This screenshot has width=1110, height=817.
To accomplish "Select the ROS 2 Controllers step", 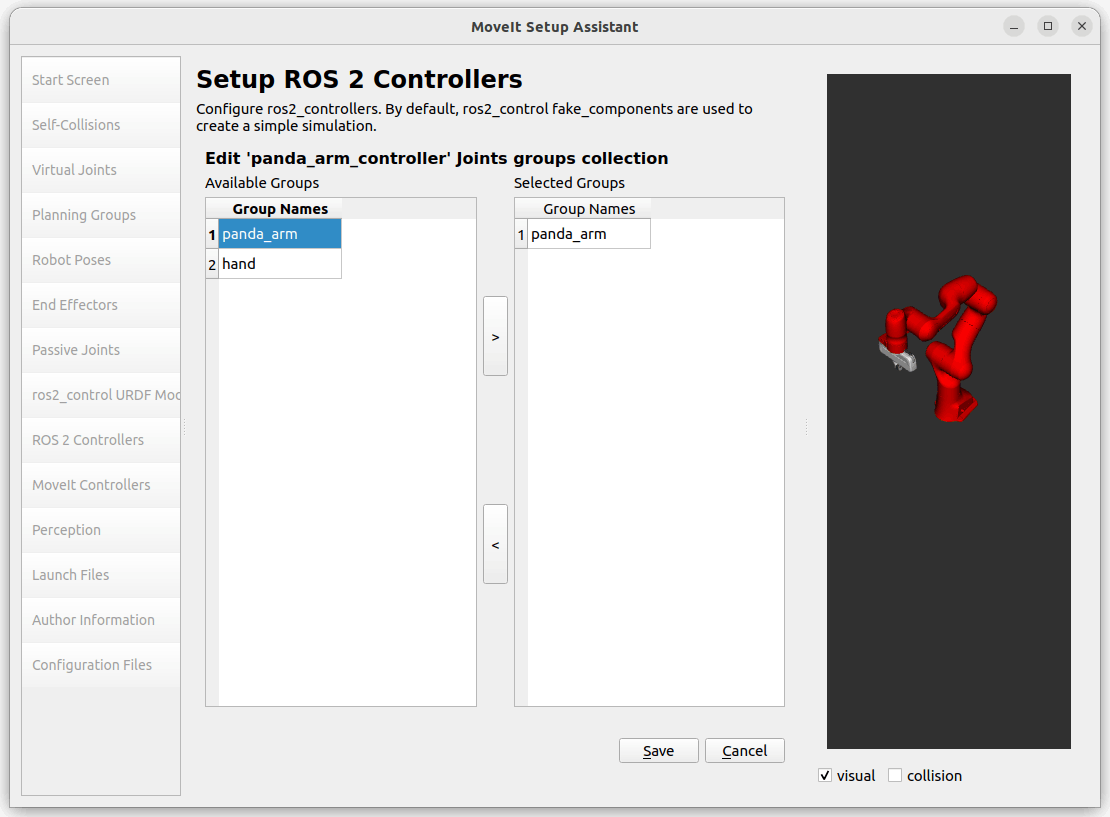I will tap(101, 440).
